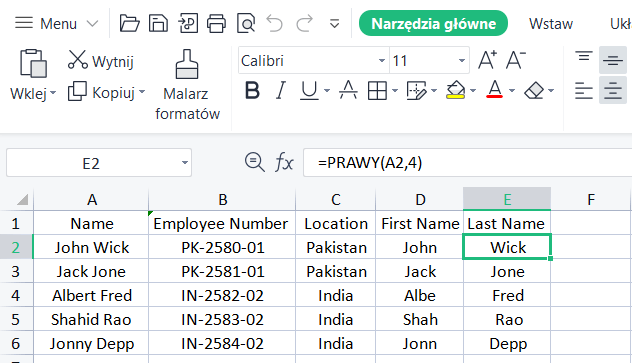Toggle Underline formatting

point(309,91)
